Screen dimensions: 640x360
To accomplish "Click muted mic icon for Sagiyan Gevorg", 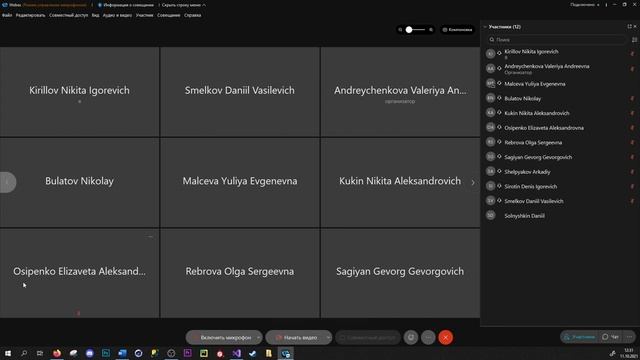I will (x=632, y=157).
